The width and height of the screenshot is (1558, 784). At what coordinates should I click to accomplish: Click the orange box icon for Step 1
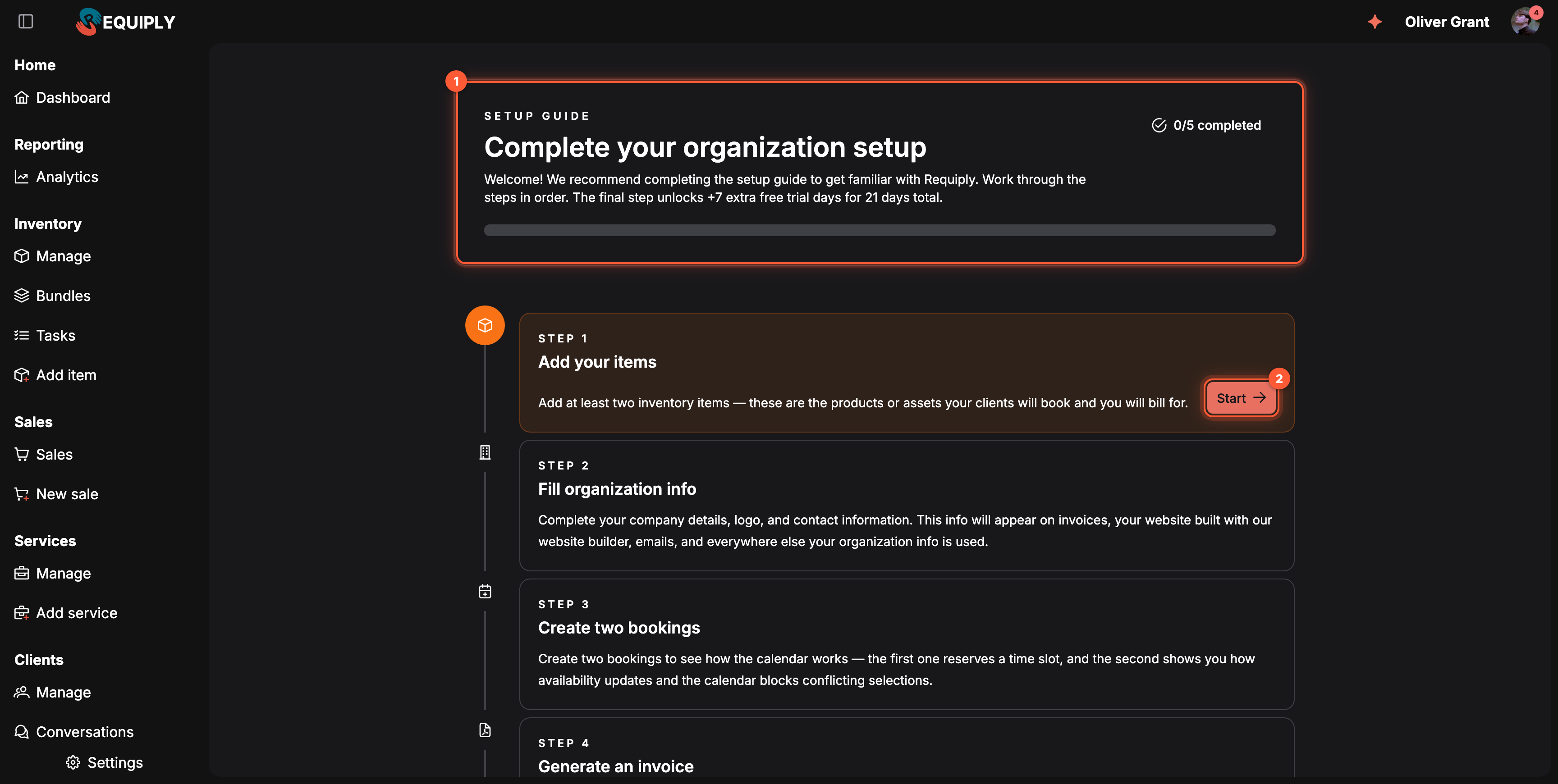point(485,325)
